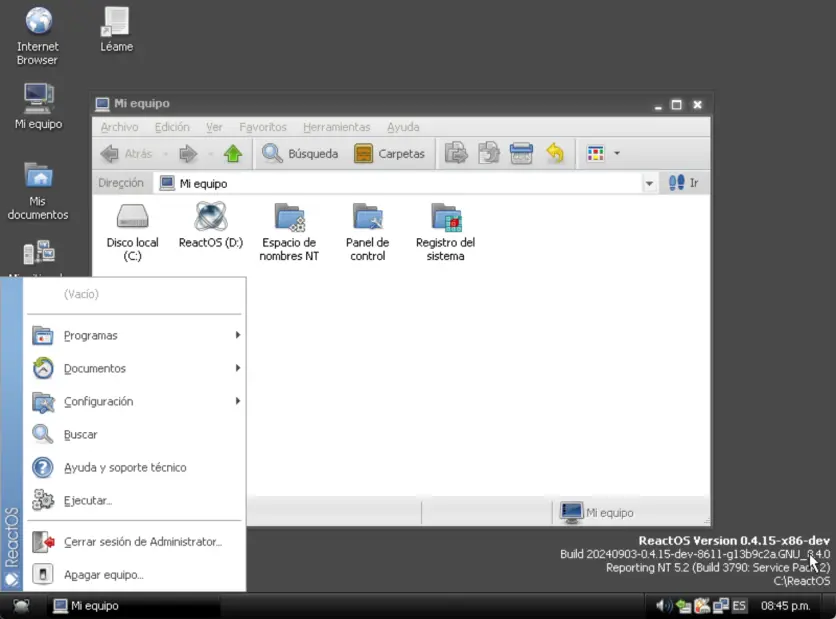
Task: Click the Ir go button
Action: pyautogui.click(x=684, y=183)
